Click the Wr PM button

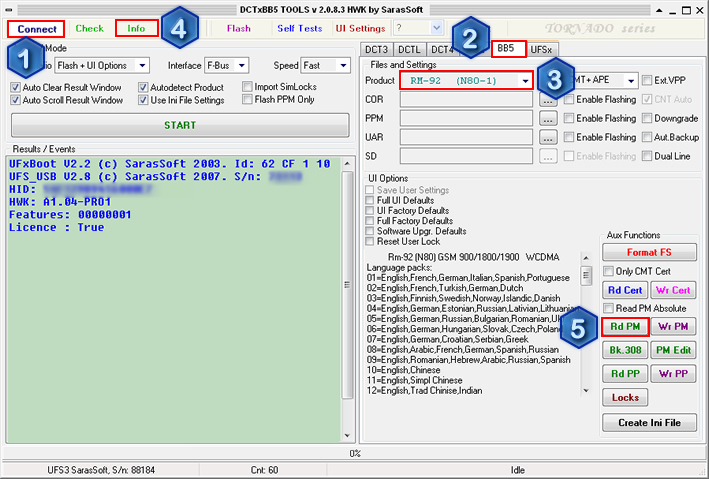[x=673, y=327]
